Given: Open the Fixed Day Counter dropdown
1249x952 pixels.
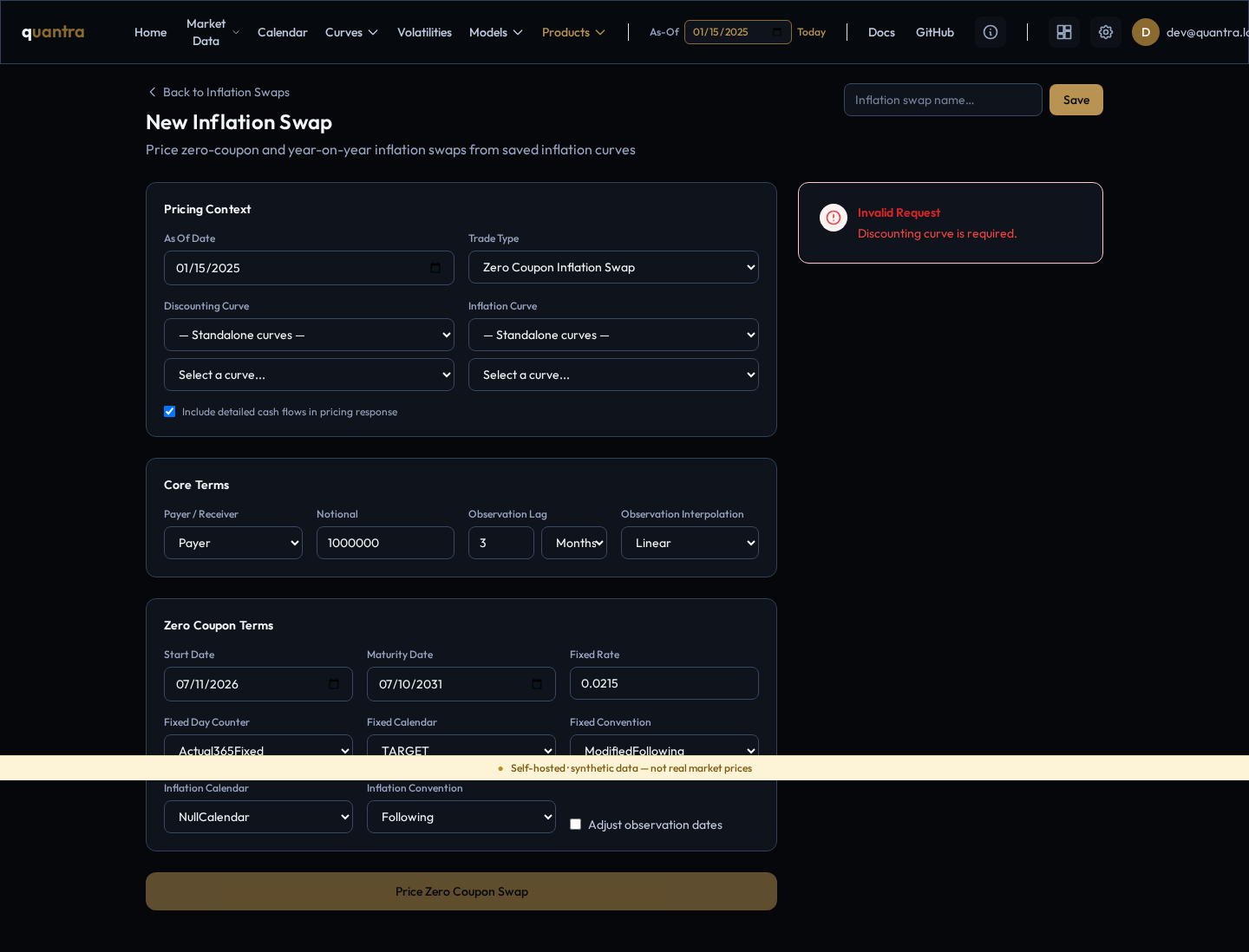Looking at the screenshot, I should [x=258, y=746].
